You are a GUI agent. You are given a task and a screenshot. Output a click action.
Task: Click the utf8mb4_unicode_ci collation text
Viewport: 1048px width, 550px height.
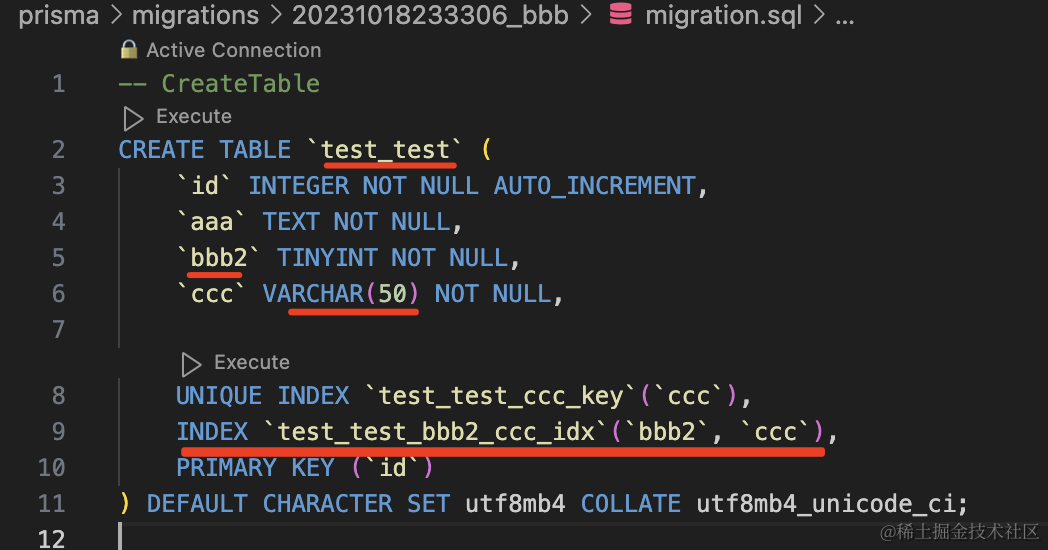point(832,504)
